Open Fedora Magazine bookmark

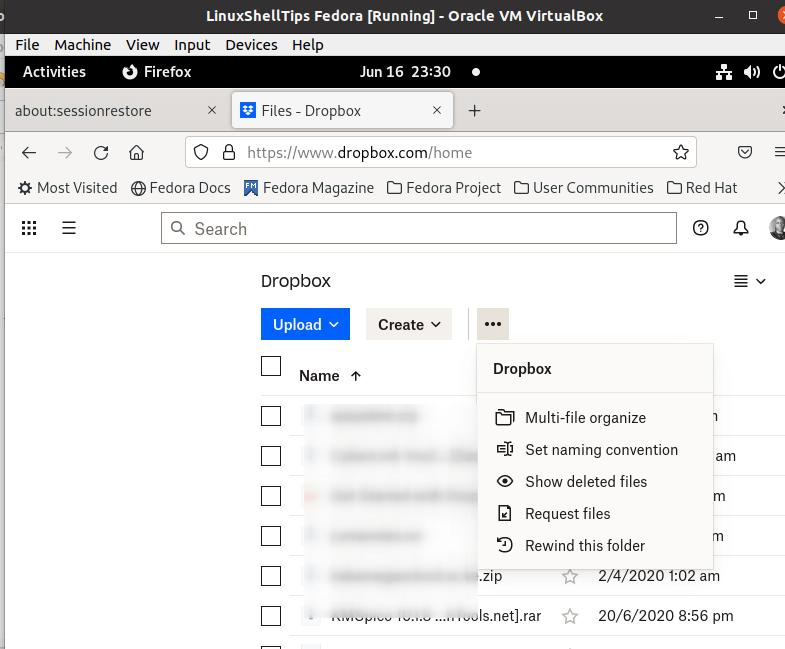point(309,188)
